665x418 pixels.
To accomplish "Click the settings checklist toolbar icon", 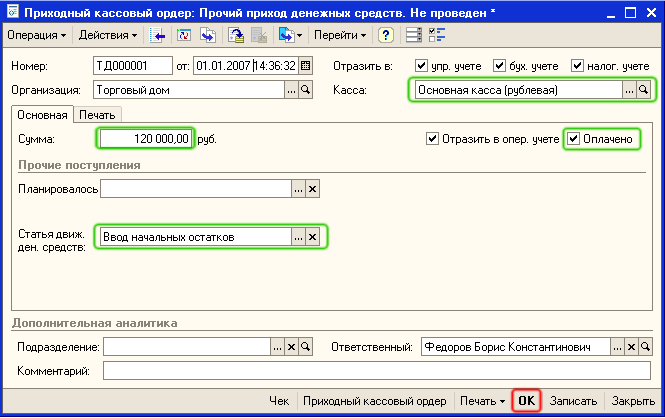I will 437,35.
